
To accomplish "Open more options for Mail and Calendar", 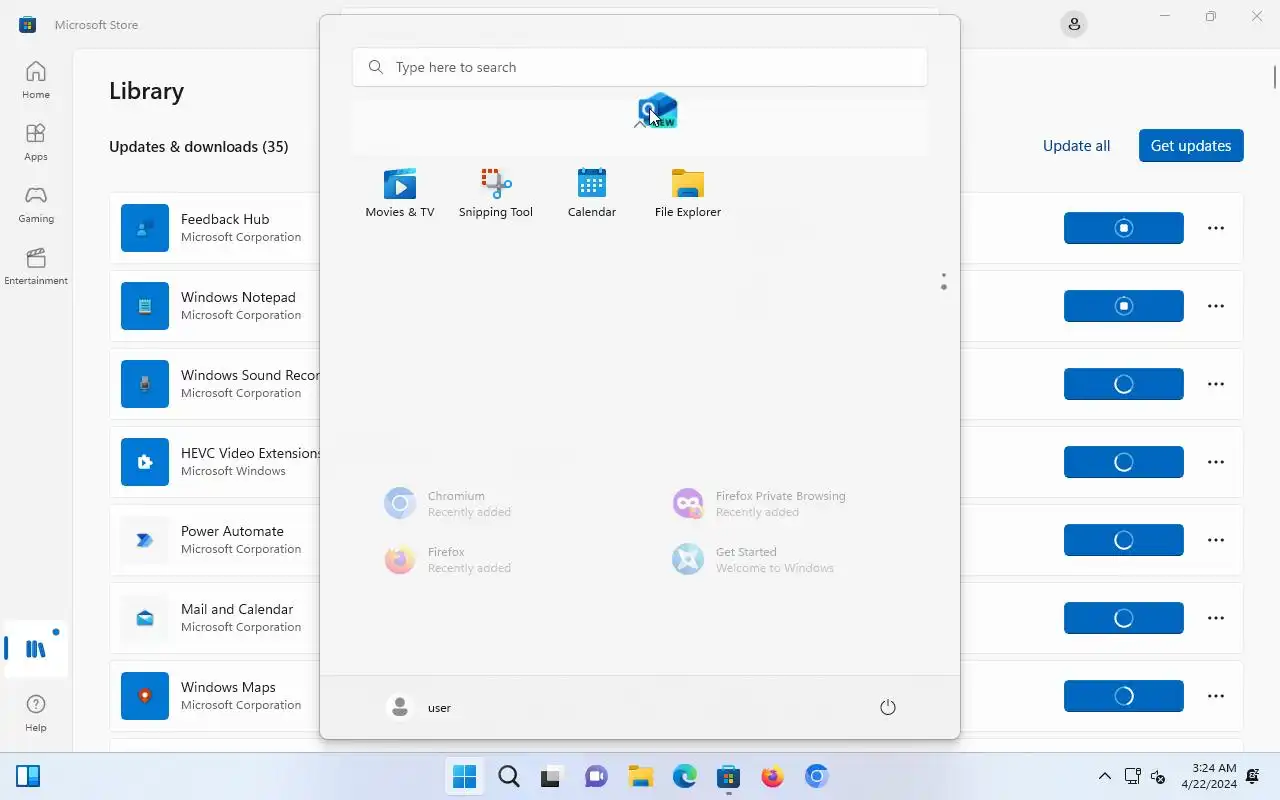I will pos(1216,618).
